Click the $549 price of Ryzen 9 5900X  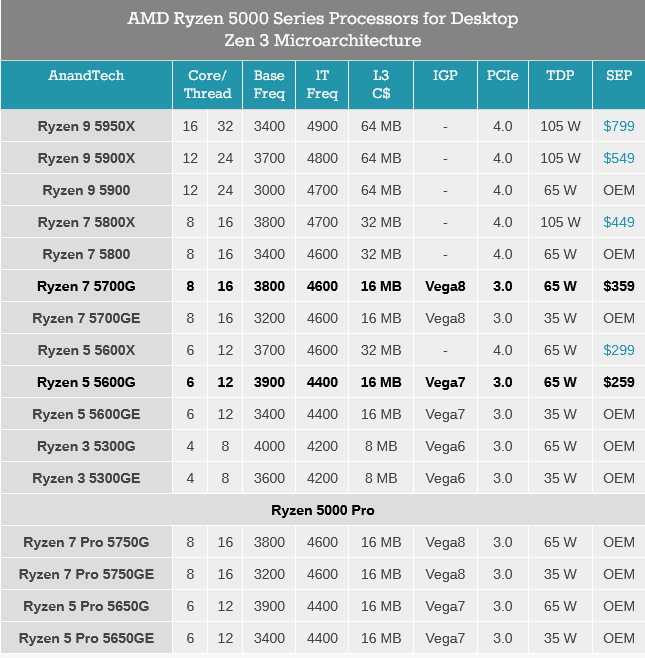[619, 158]
